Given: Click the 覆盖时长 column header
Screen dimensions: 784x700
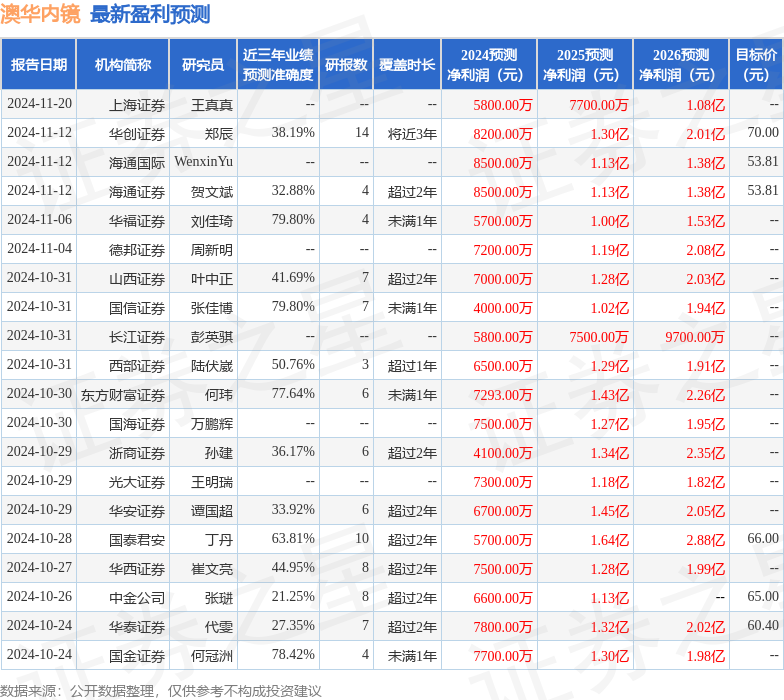Looking at the screenshot, I should [407, 64].
